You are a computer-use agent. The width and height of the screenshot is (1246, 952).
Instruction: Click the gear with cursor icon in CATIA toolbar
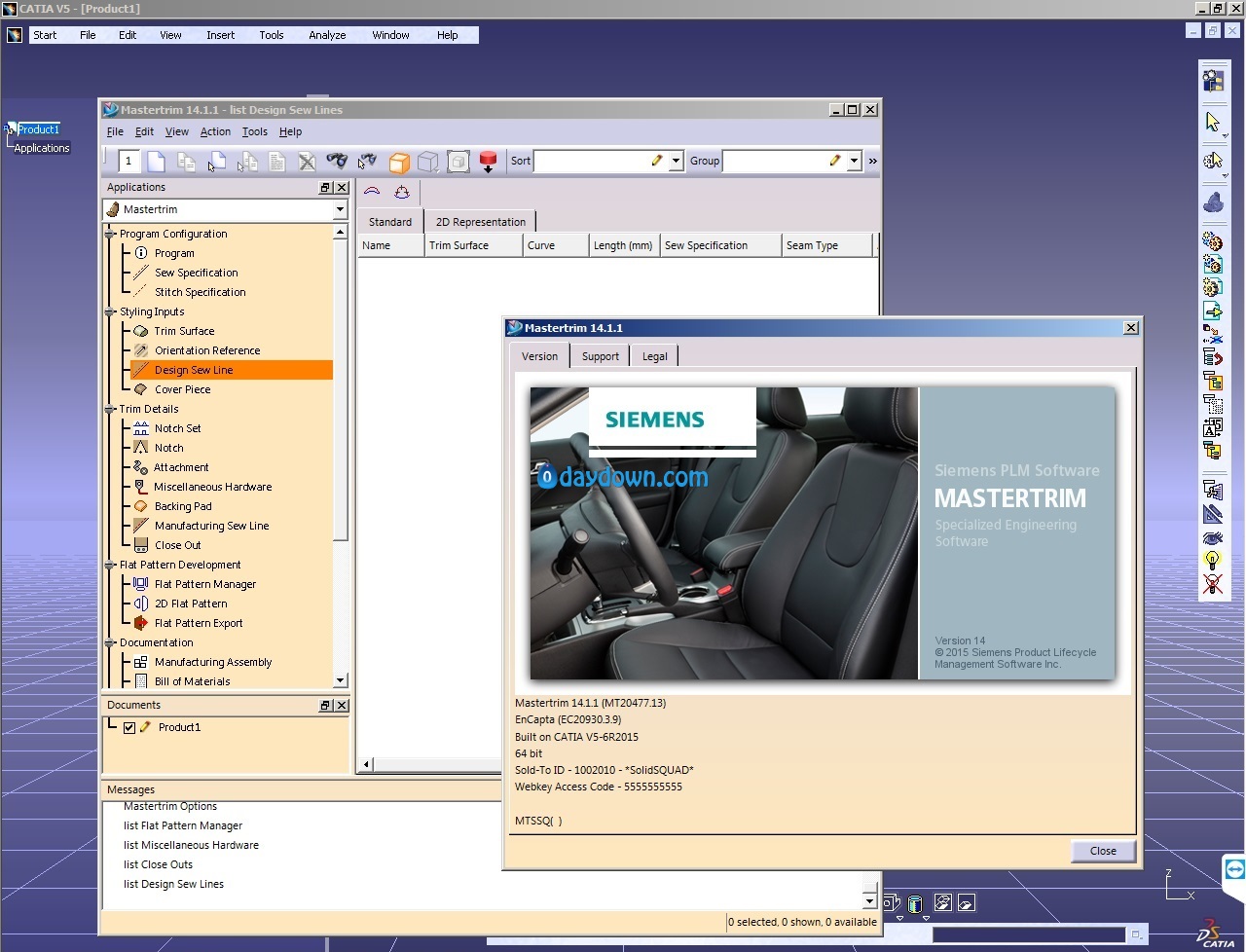pos(1213,161)
